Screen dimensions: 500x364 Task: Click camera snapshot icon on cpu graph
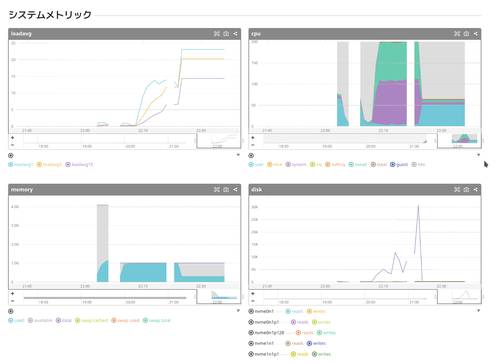click(466, 34)
